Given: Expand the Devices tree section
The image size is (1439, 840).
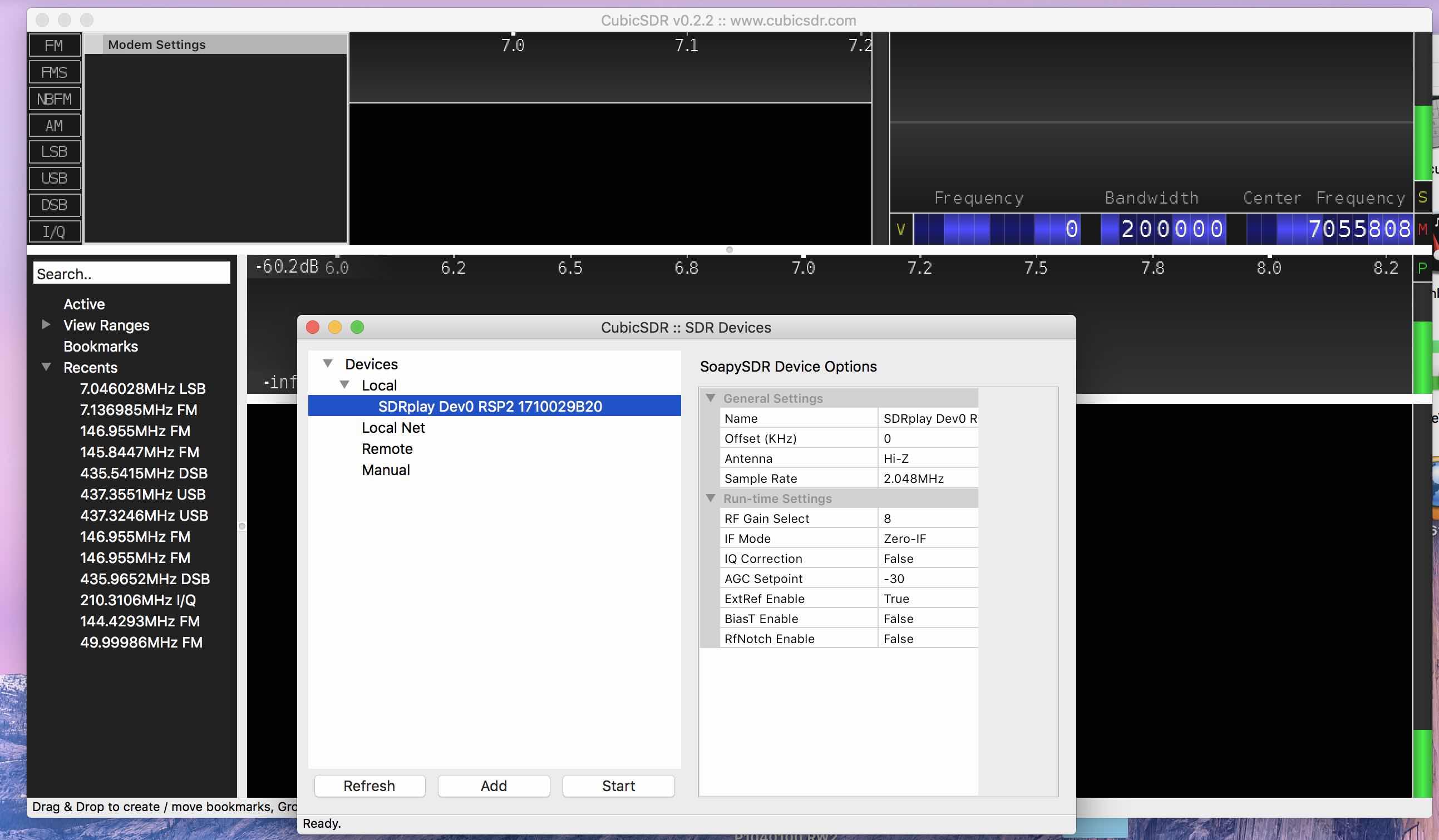Looking at the screenshot, I should click(x=328, y=363).
